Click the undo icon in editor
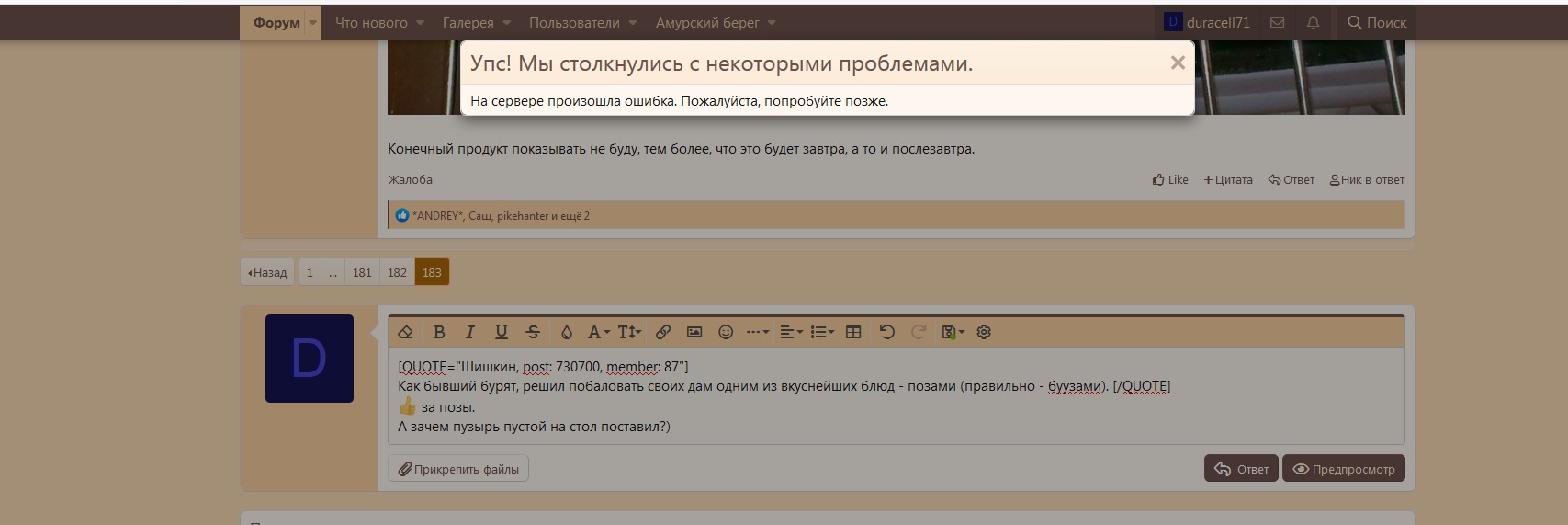Image resolution: width=1568 pixels, height=525 pixels. pyautogui.click(x=886, y=332)
